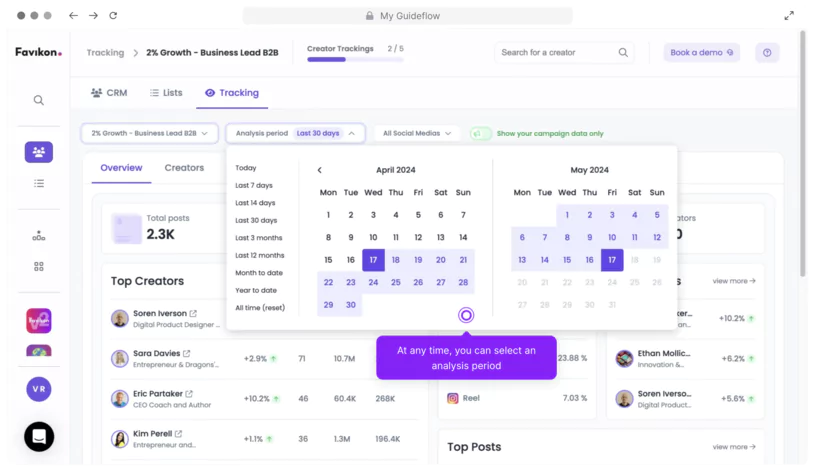Image resolution: width=820 pixels, height=475 pixels.
Task: Open Soren Iverson's external link icon
Action: (x=193, y=313)
